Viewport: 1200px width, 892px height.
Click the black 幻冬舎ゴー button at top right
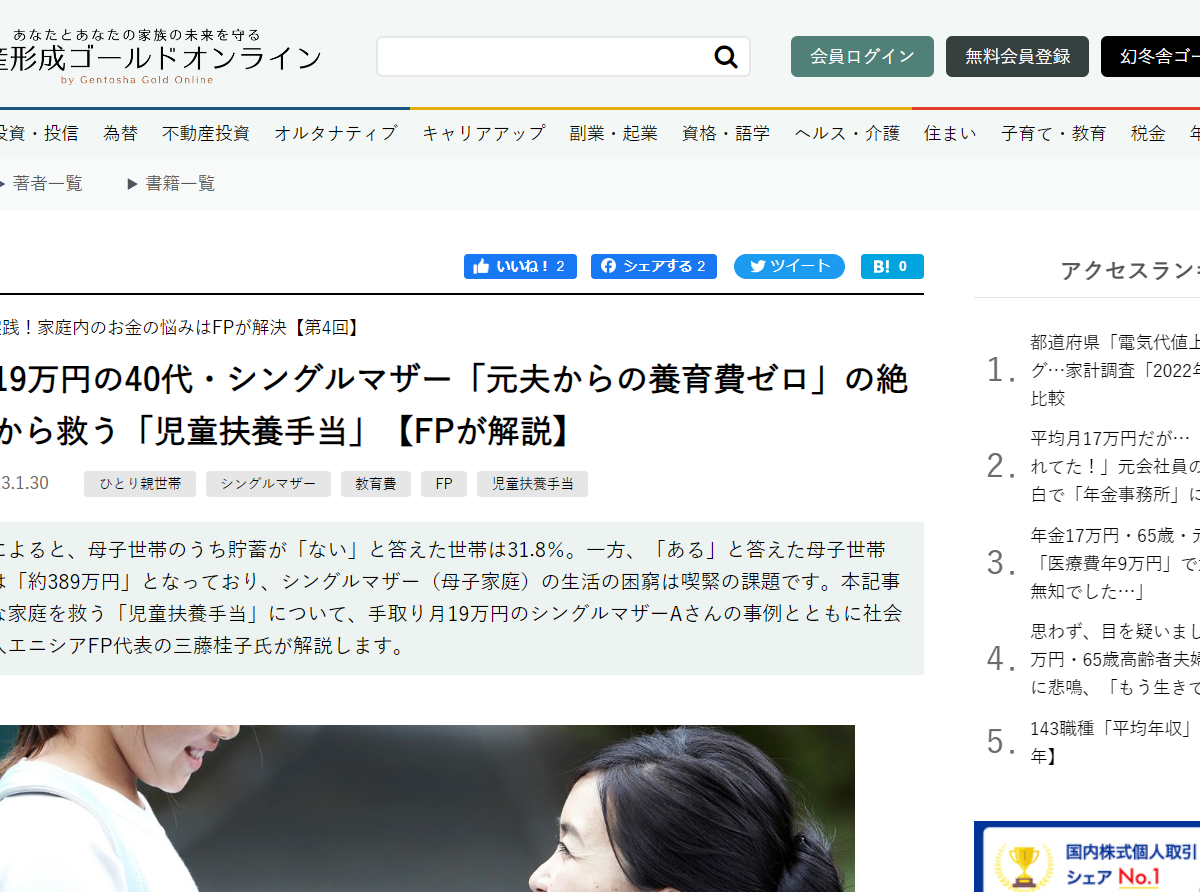(x=1160, y=57)
